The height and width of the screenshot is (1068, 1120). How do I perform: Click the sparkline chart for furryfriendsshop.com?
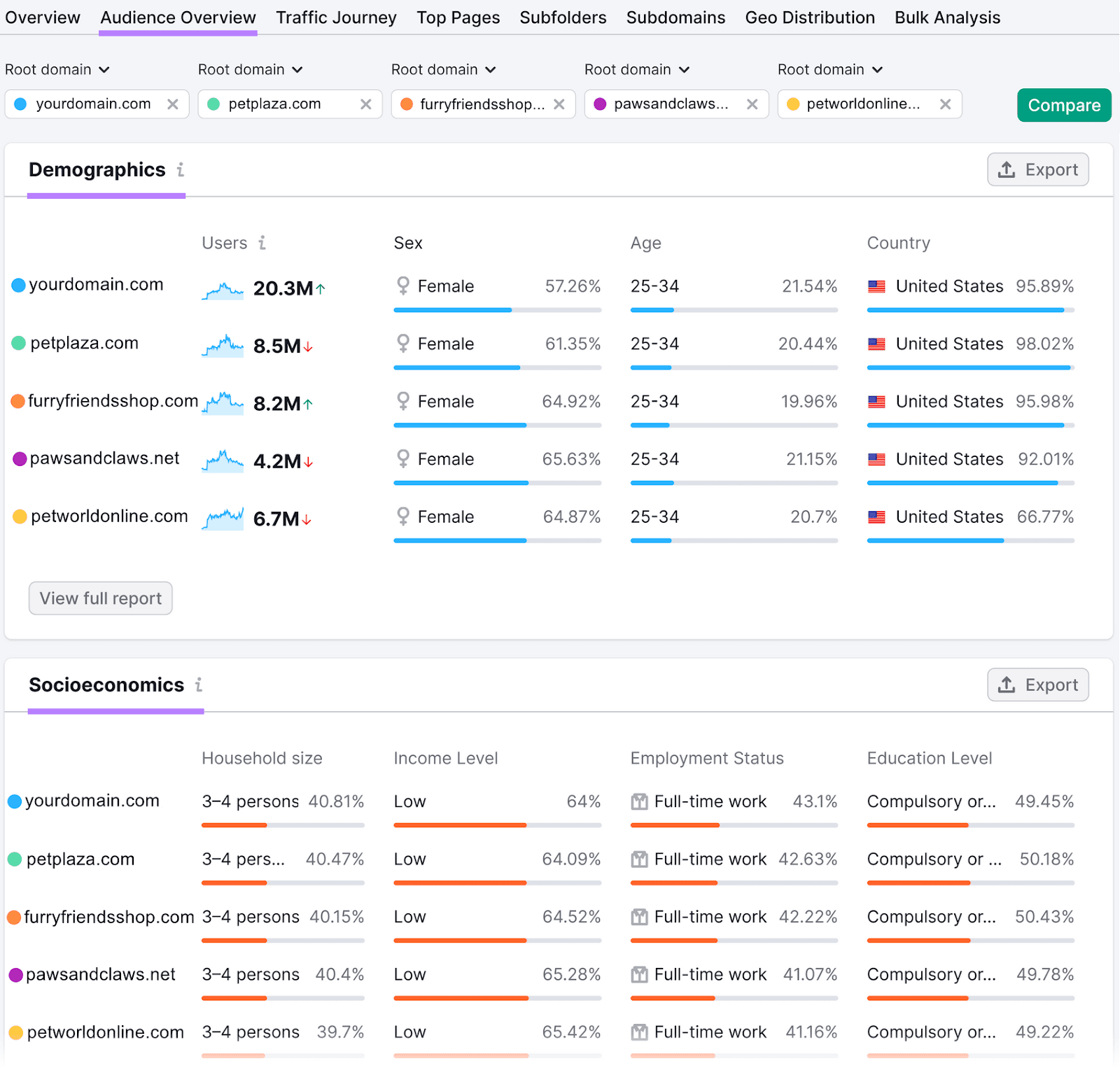(x=223, y=404)
